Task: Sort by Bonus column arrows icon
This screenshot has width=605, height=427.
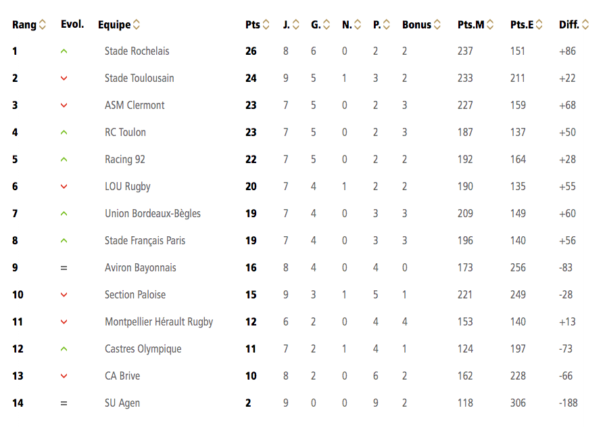Action: (x=437, y=25)
